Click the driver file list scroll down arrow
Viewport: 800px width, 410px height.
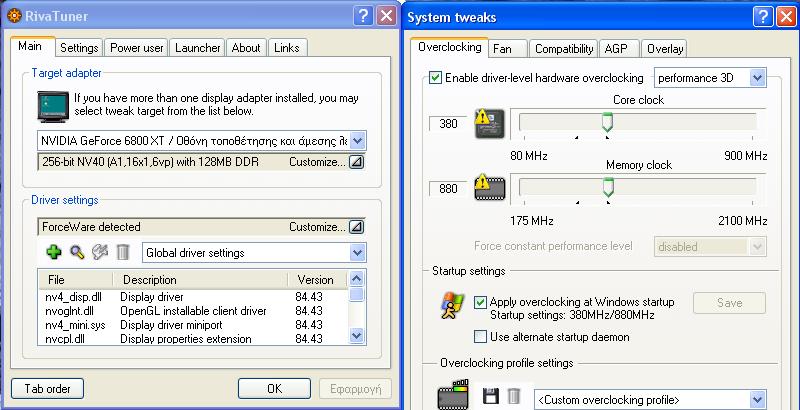[357, 336]
